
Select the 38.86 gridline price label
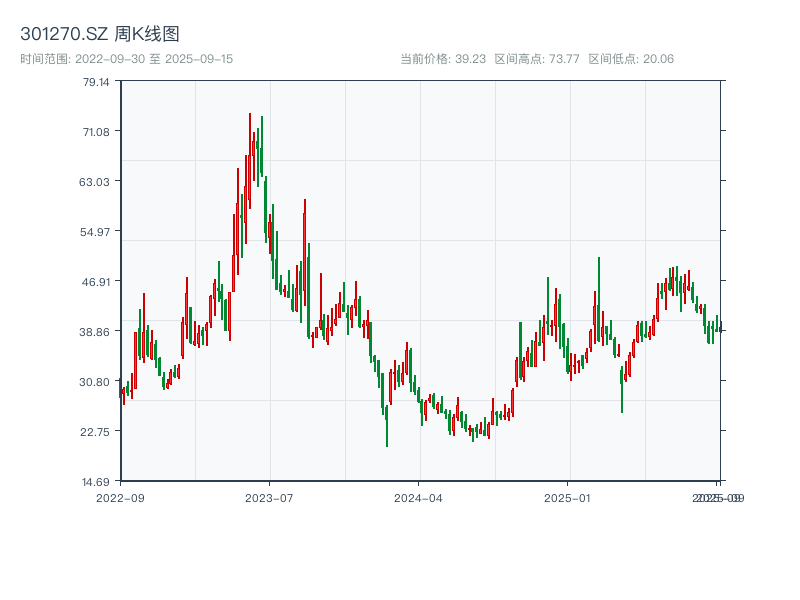coord(95,332)
